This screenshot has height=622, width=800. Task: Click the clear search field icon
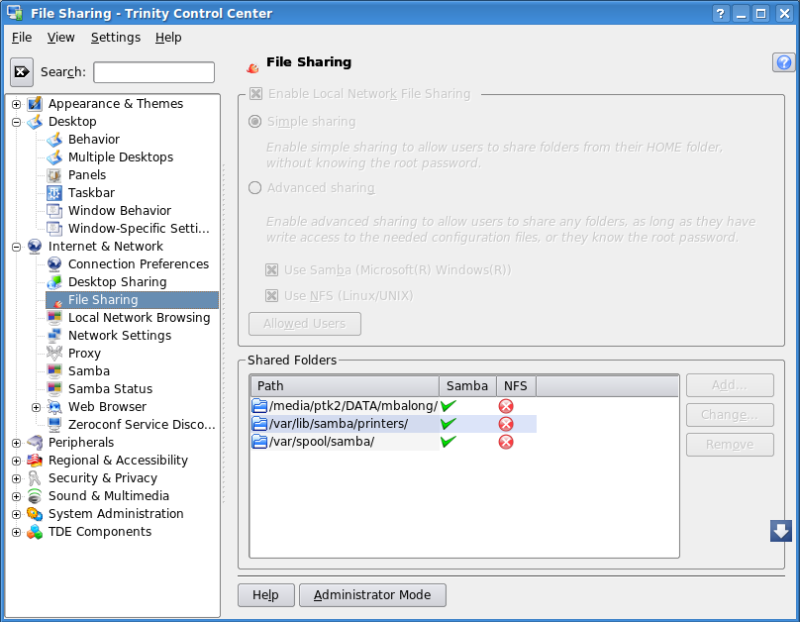click(22, 72)
